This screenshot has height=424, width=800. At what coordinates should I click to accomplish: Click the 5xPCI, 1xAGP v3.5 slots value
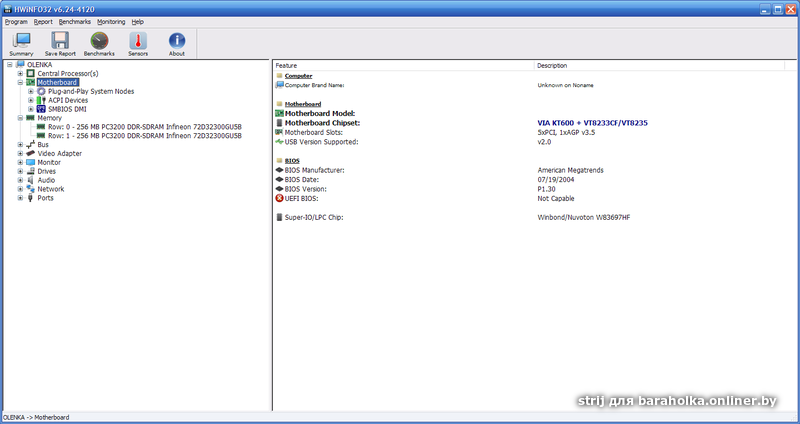click(x=566, y=133)
